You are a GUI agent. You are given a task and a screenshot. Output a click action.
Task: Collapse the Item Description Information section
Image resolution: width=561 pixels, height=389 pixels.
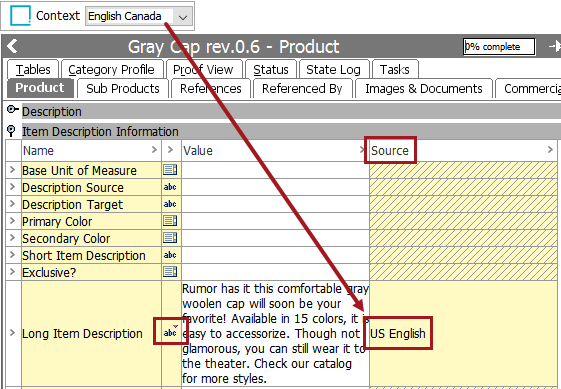tap(11, 131)
